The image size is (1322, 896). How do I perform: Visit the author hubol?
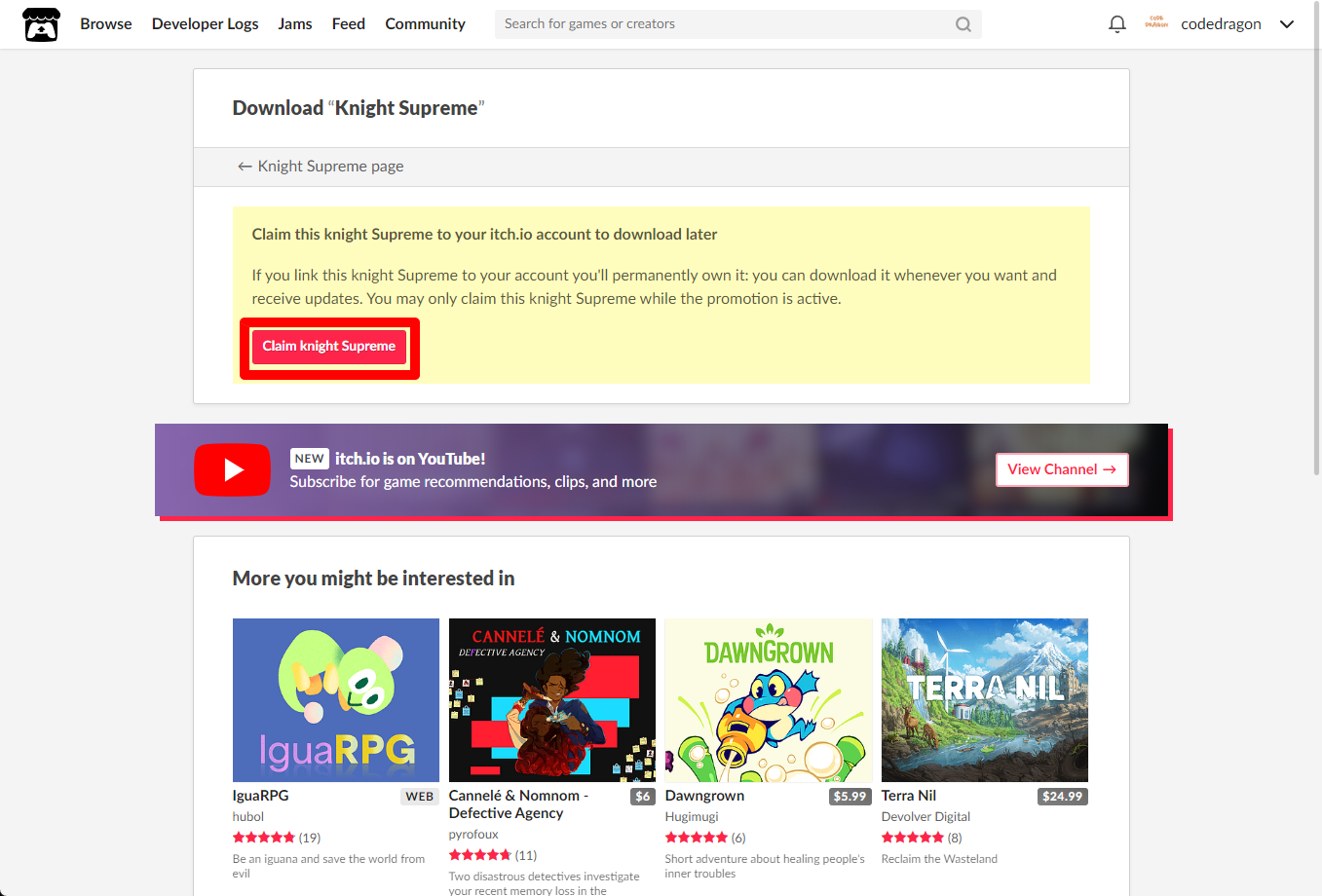coord(248,817)
